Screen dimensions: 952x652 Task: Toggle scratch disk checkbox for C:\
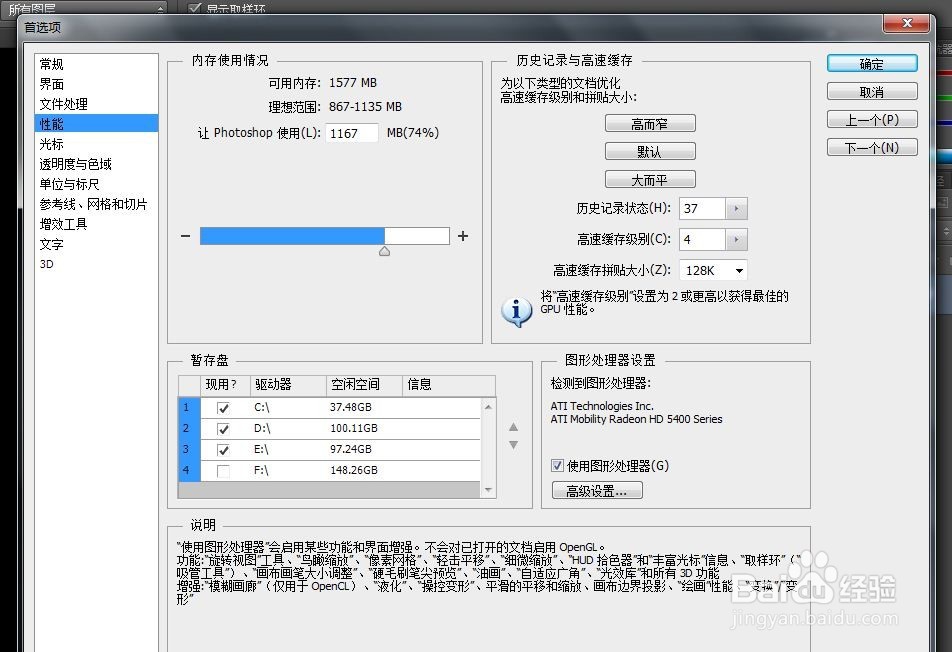click(x=223, y=408)
